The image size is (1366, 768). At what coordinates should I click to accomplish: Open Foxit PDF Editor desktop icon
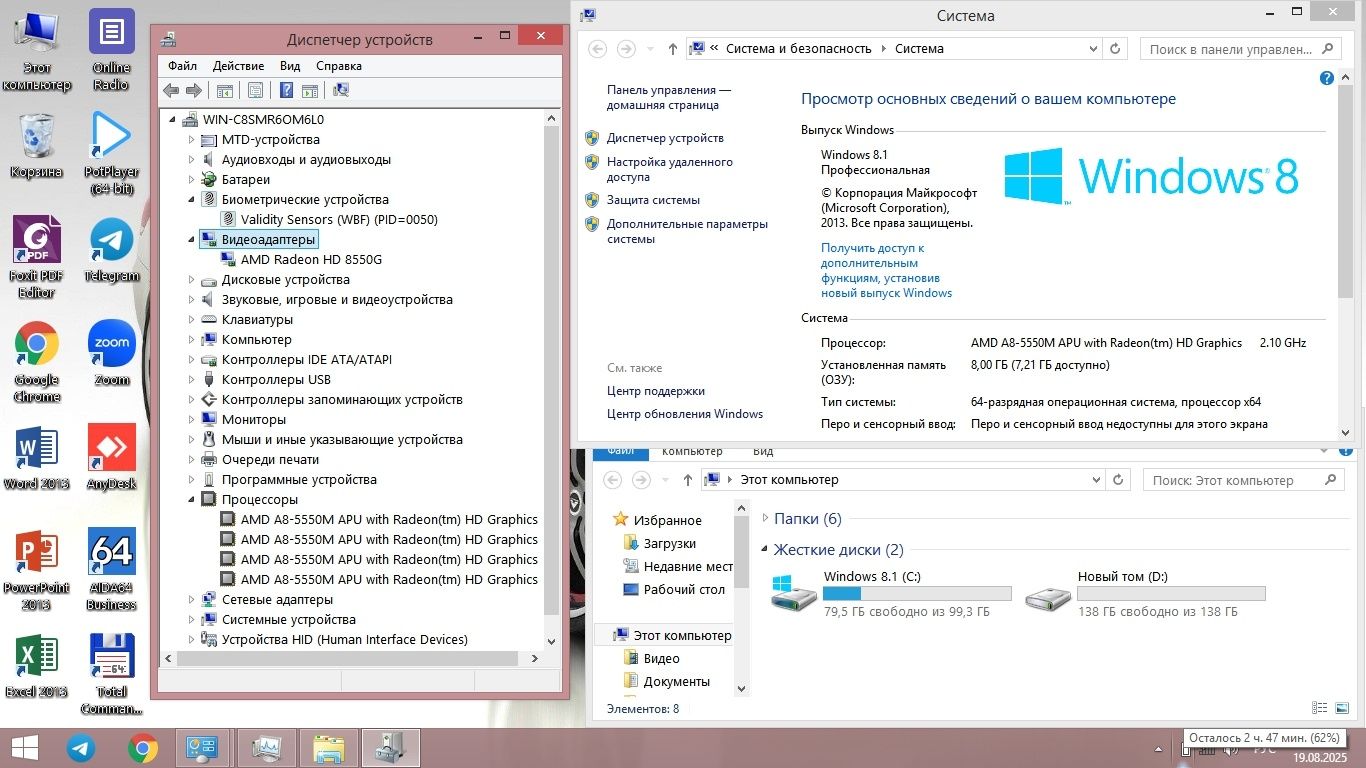point(36,258)
